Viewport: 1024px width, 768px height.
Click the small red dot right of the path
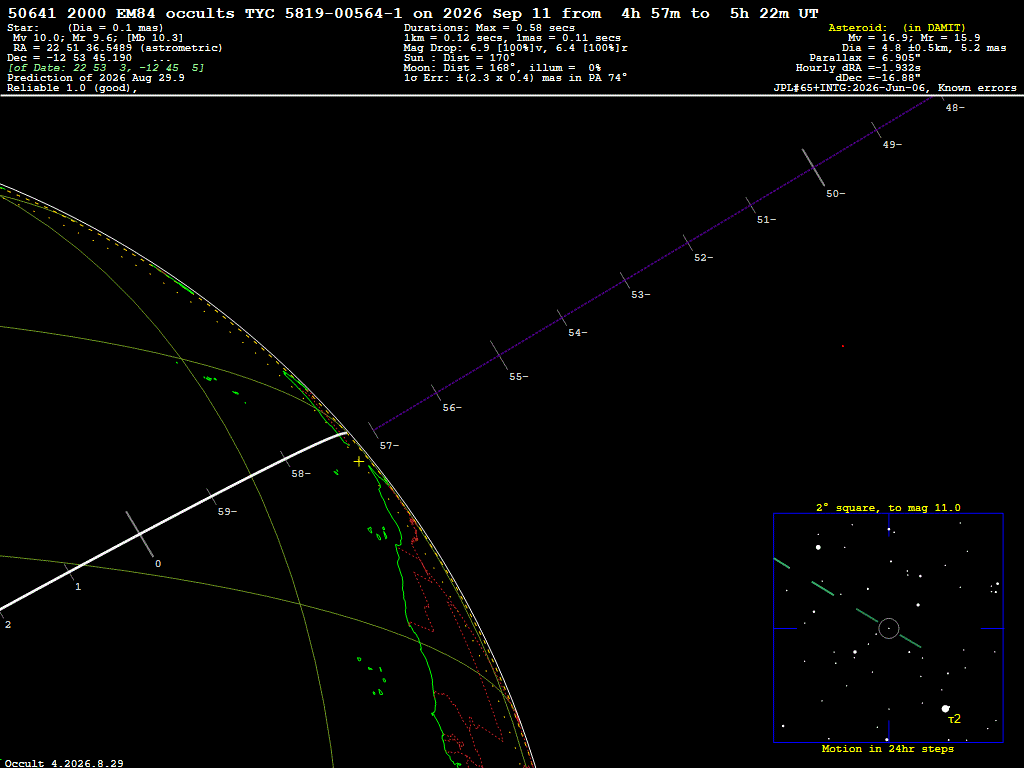842,346
